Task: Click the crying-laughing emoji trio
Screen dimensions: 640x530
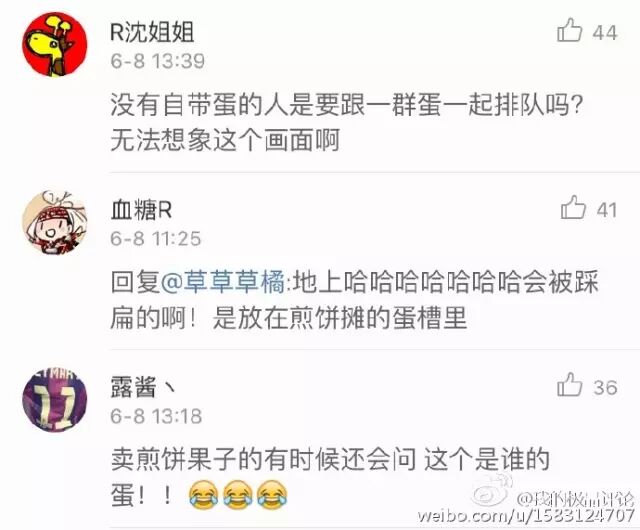Action: [x=238, y=494]
